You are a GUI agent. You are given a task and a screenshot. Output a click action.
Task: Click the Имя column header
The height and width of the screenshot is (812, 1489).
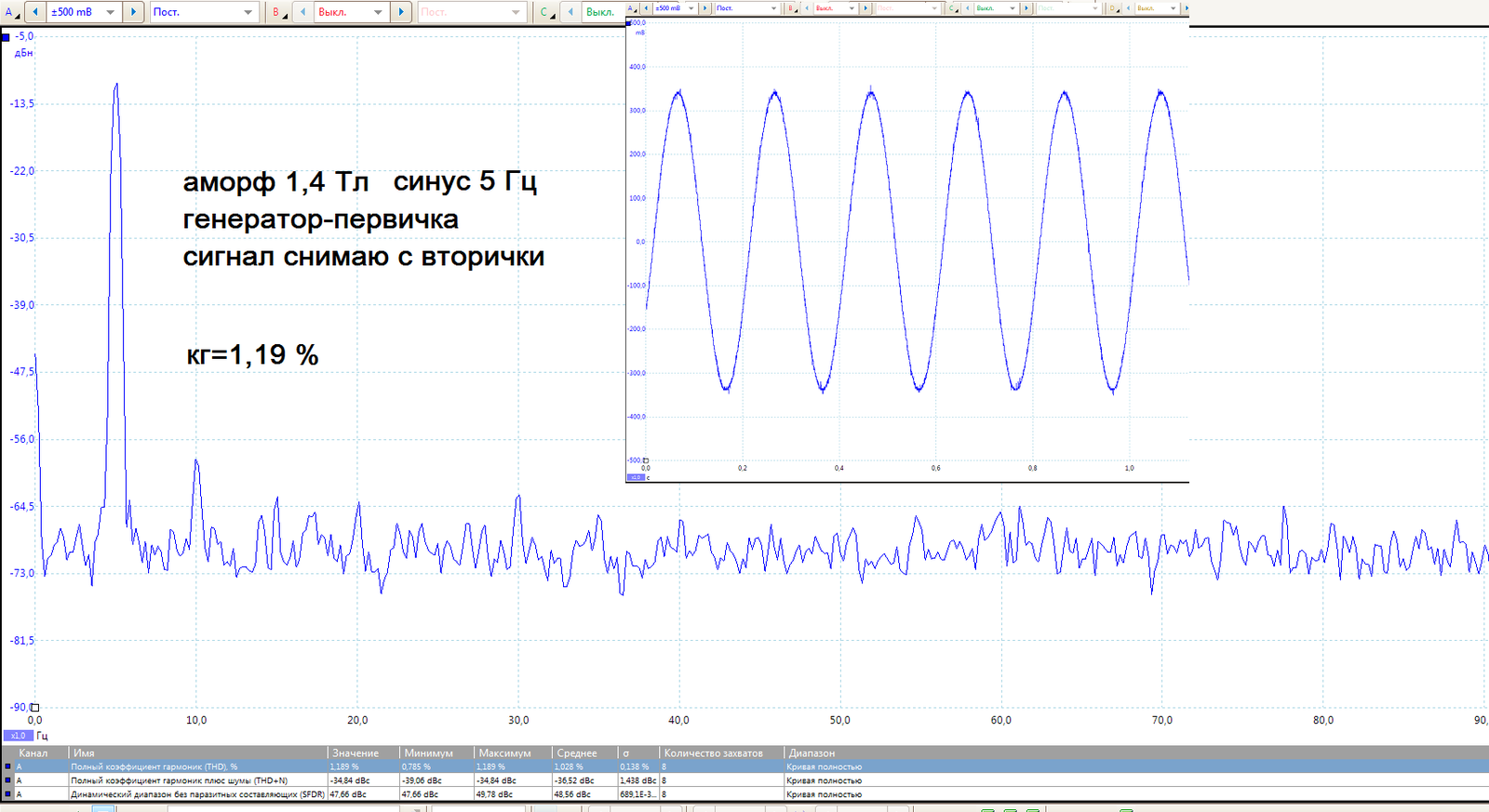198,752
